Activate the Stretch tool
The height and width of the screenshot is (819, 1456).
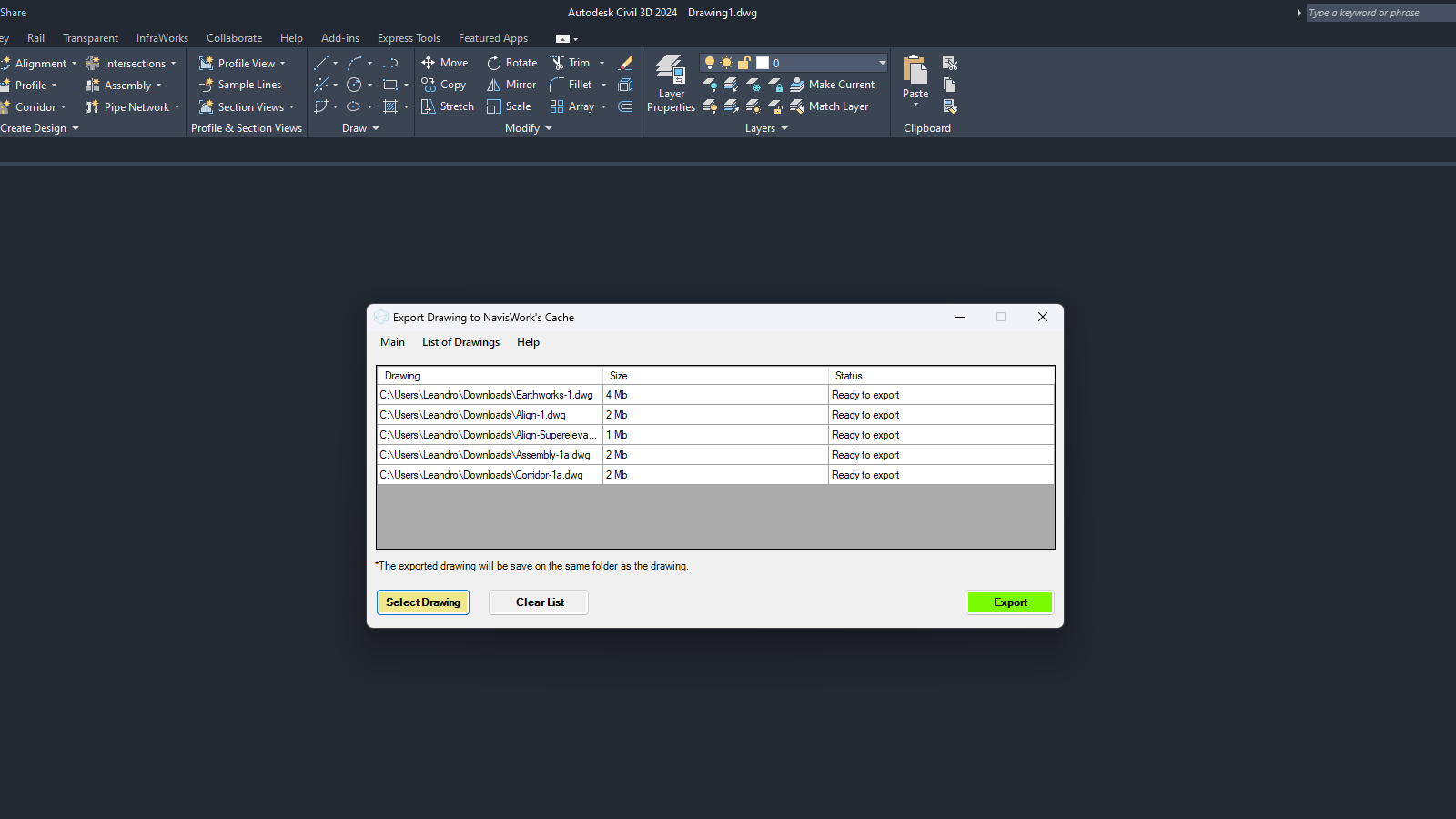click(448, 106)
